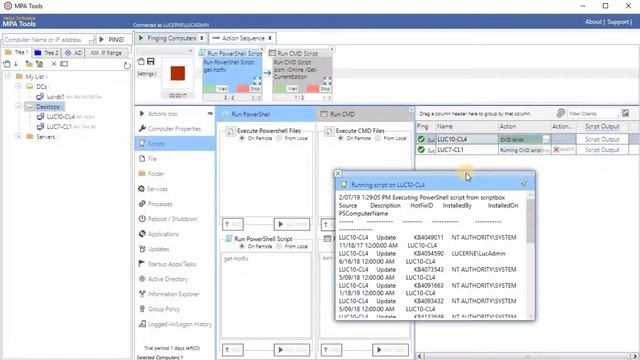Close the Running script on LUC10-CL4 popup
The width and height of the screenshot is (640, 360).
(338, 173)
